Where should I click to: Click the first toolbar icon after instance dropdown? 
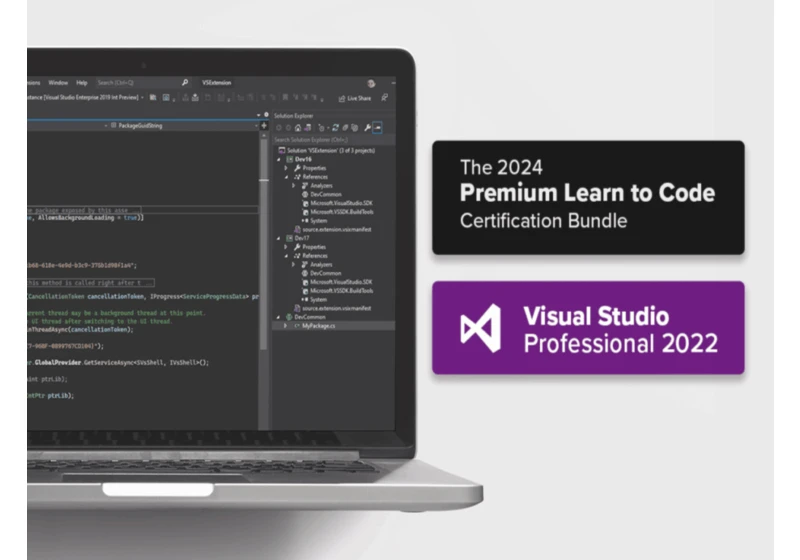[x=153, y=97]
